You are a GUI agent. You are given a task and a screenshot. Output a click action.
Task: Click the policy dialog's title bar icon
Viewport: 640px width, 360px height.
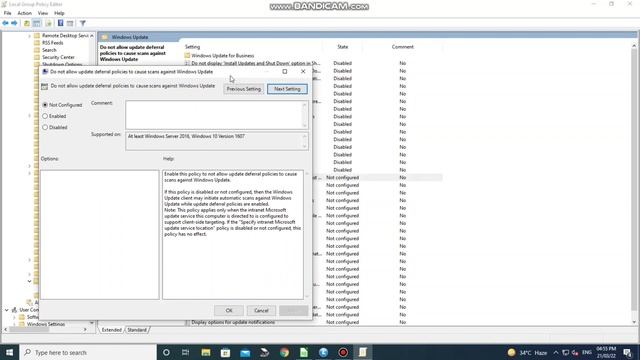45,71
